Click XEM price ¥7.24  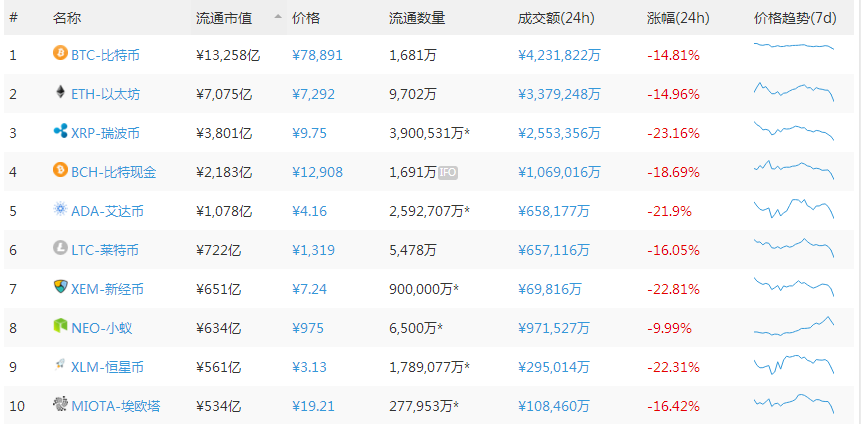pos(309,289)
